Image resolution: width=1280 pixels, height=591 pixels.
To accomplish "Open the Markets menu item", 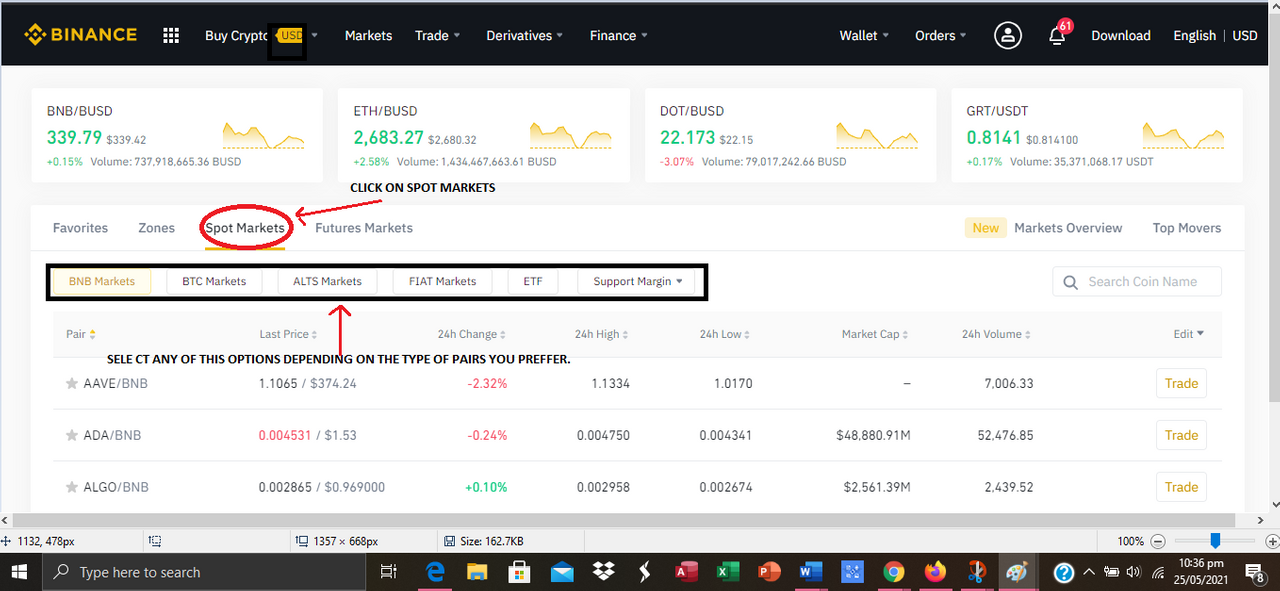I will (368, 35).
